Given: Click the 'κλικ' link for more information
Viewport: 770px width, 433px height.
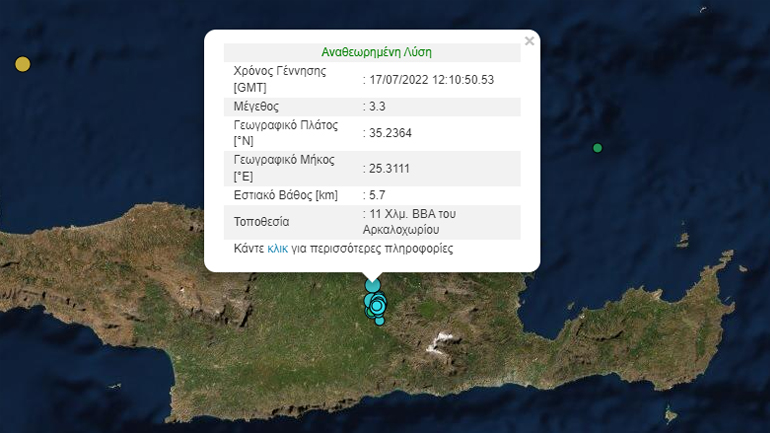Looking at the screenshot, I should click(x=277, y=248).
